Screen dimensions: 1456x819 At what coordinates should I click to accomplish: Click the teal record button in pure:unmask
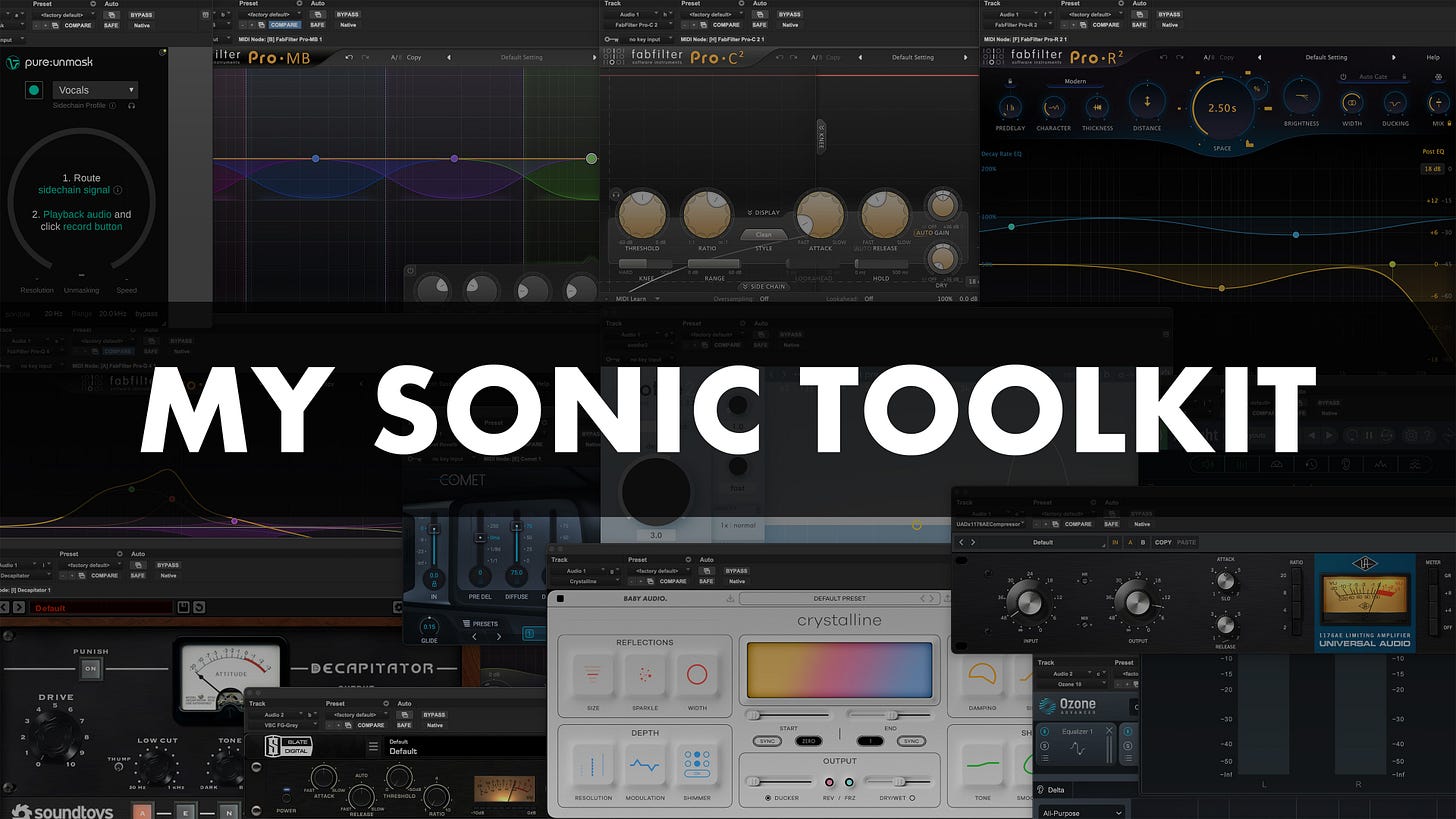click(x=34, y=90)
